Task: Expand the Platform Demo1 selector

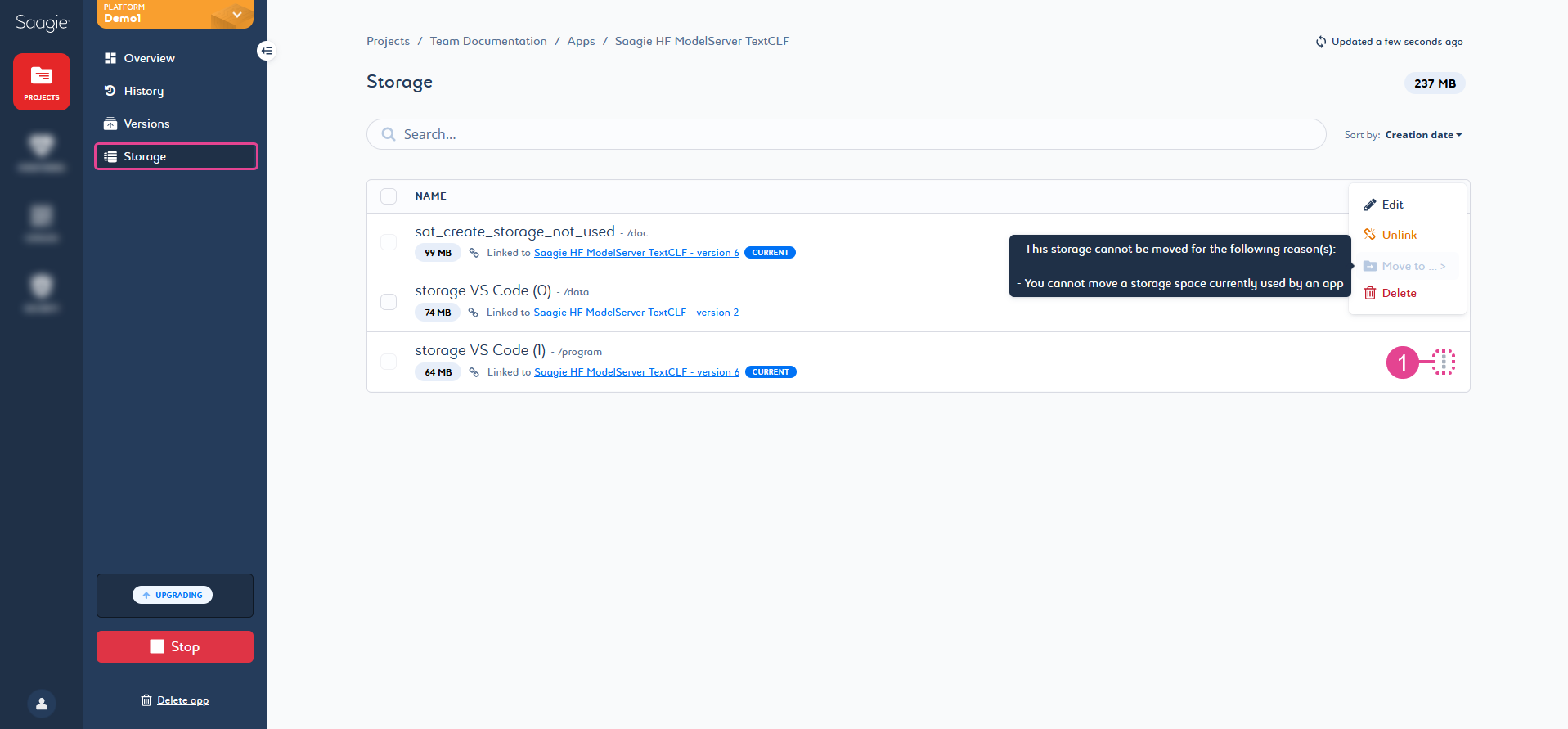Action: pyautogui.click(x=175, y=14)
